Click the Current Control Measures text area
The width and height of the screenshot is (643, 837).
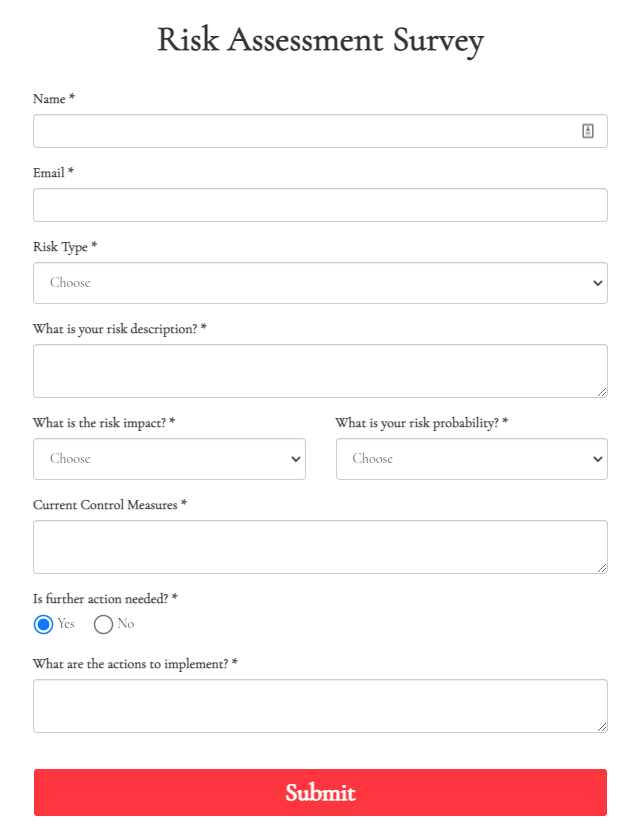[320, 547]
